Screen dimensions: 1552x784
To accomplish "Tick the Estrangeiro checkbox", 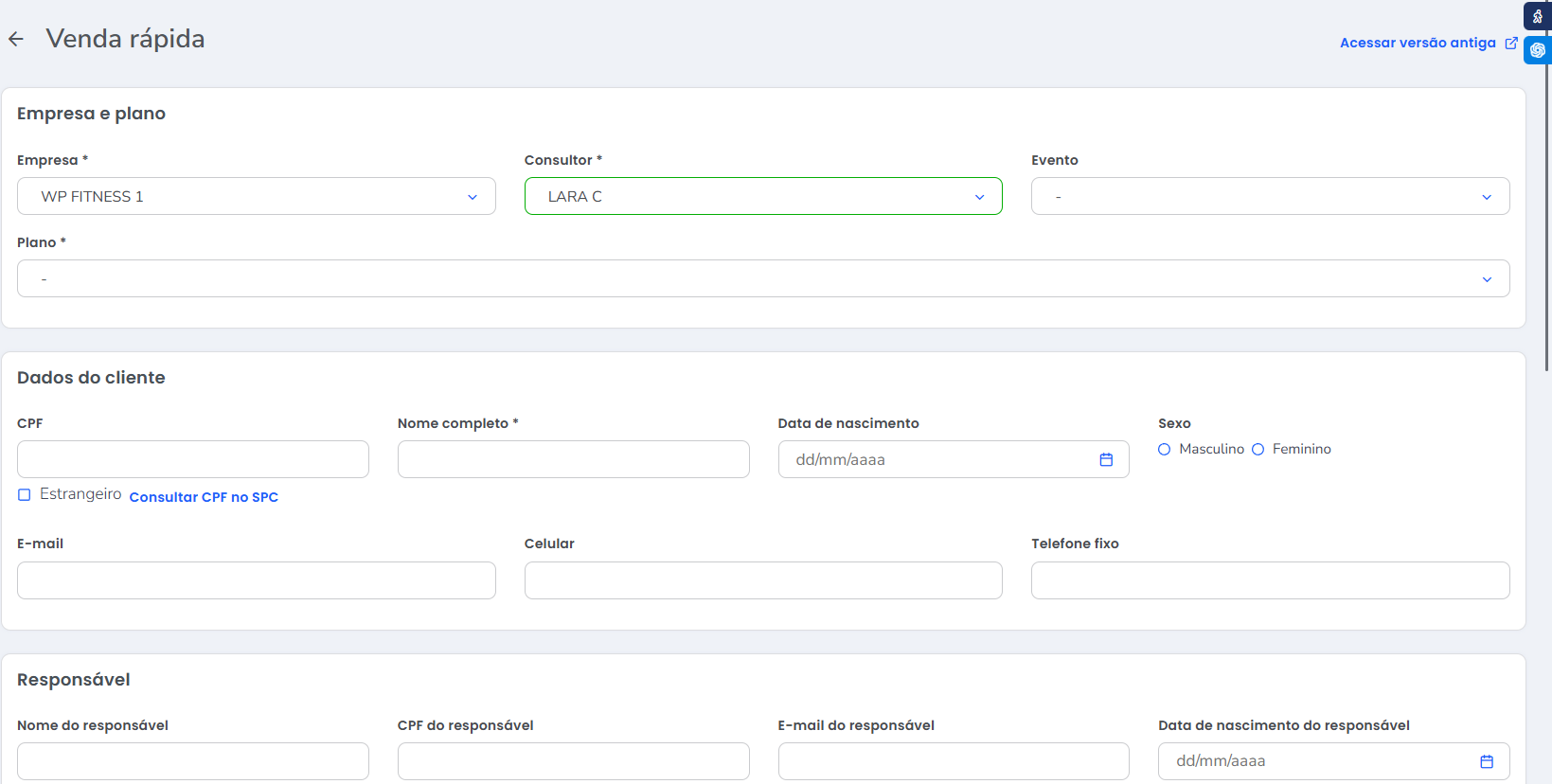I will [25, 495].
